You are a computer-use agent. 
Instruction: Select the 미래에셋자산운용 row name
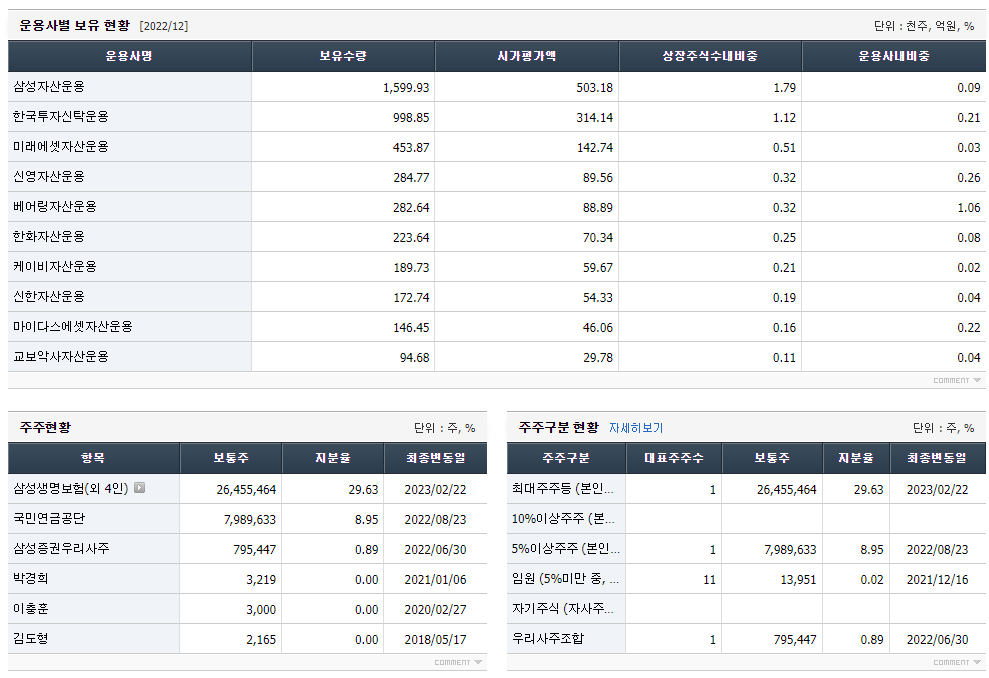pyautogui.click(x=61, y=146)
